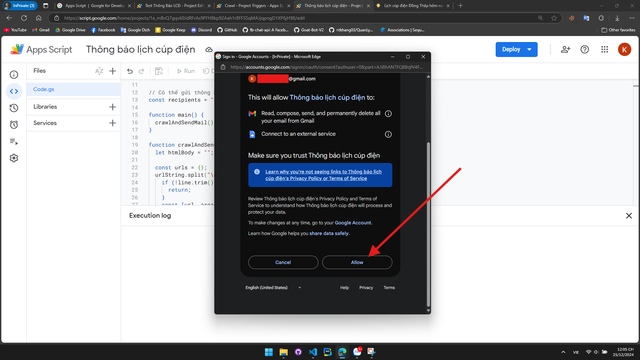Open a new browser tab

click(460, 6)
